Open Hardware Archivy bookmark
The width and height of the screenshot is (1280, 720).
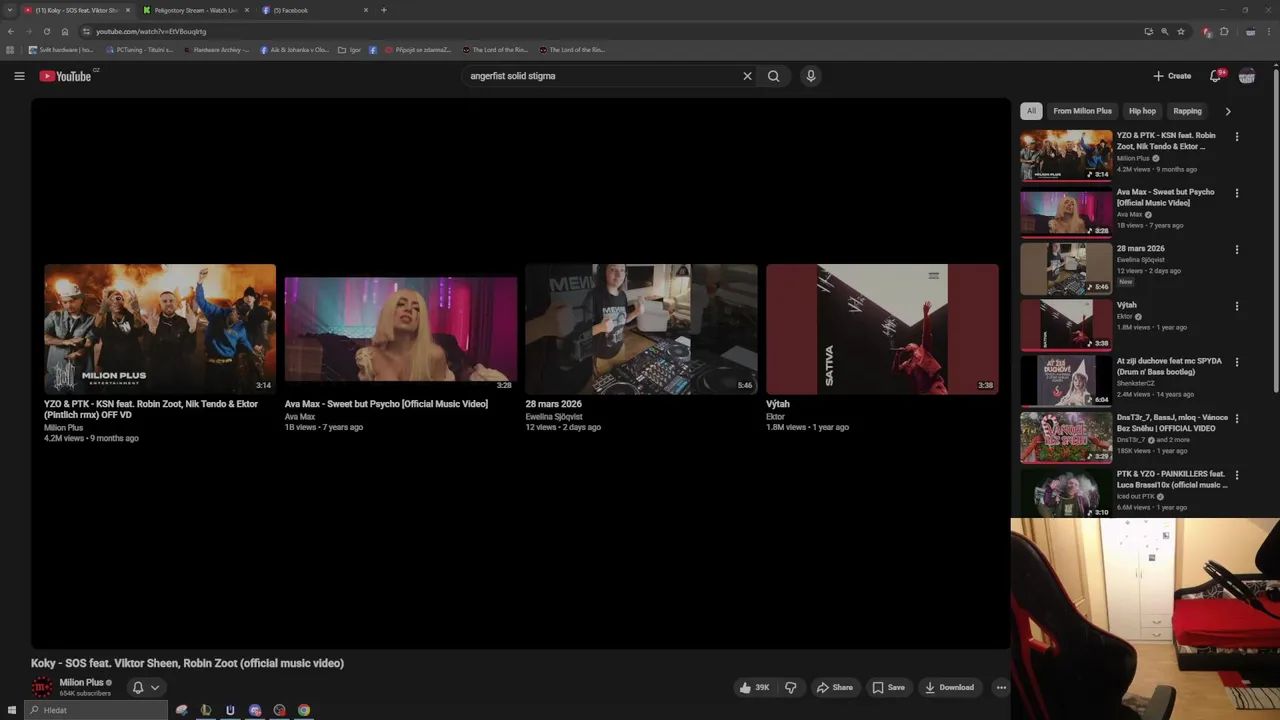[x=217, y=49]
